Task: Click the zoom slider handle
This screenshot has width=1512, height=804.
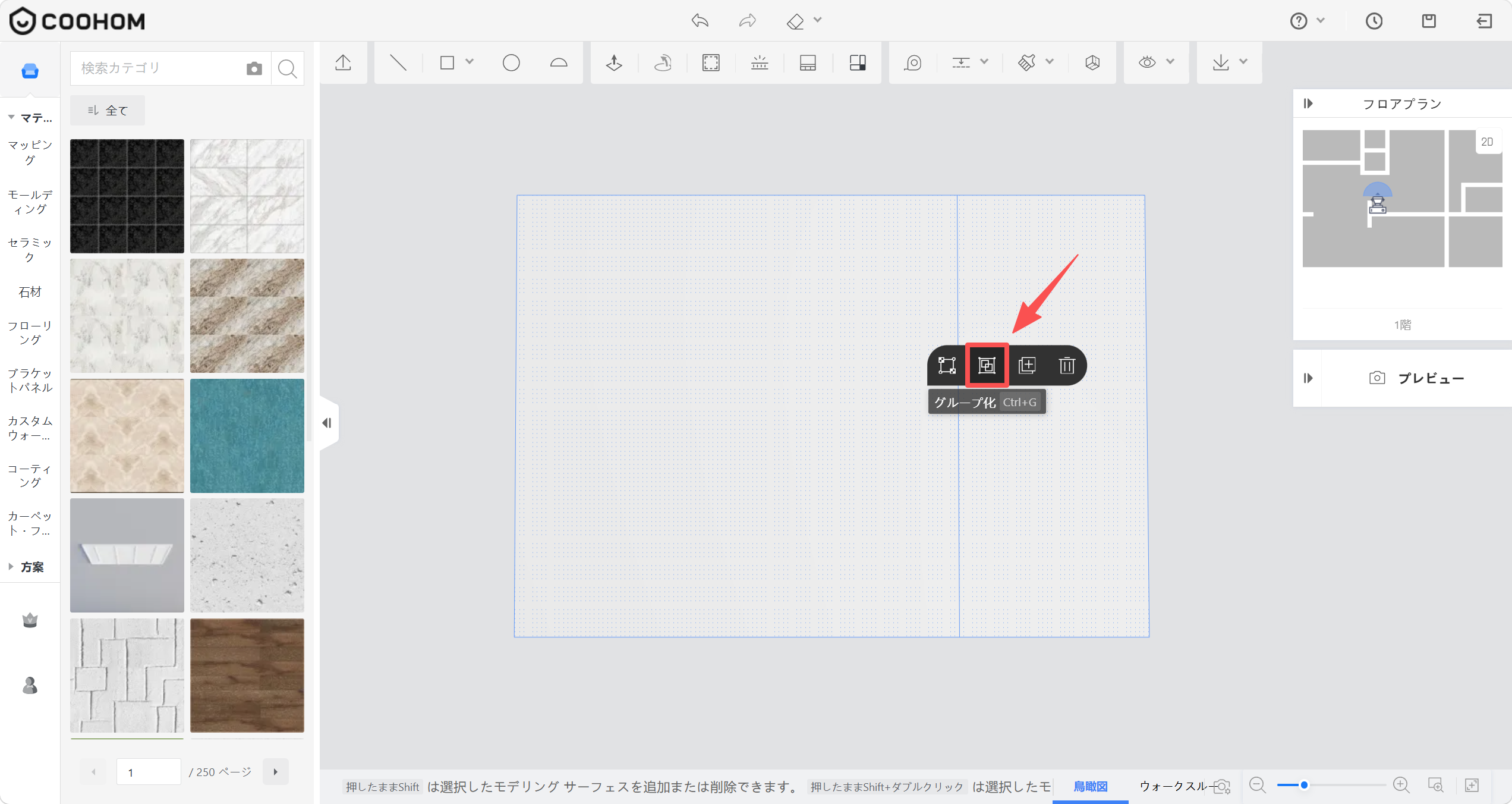Action: (1304, 785)
